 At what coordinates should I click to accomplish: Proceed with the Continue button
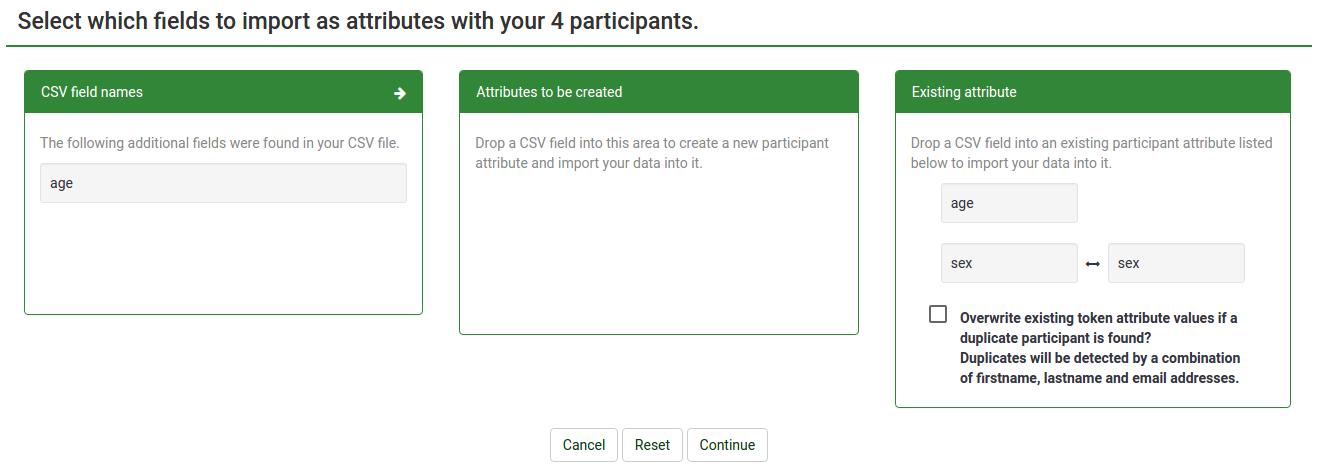727,445
